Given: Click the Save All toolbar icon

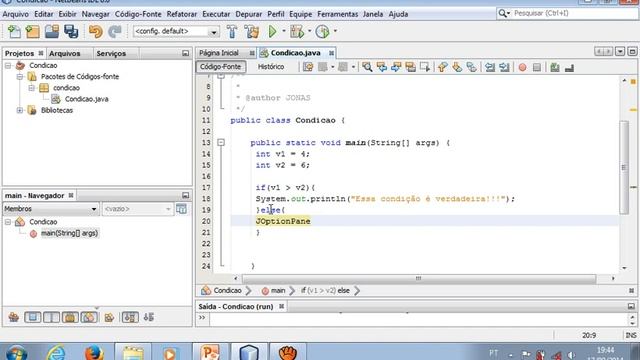Looking at the screenshot, I should tap(71, 31).
